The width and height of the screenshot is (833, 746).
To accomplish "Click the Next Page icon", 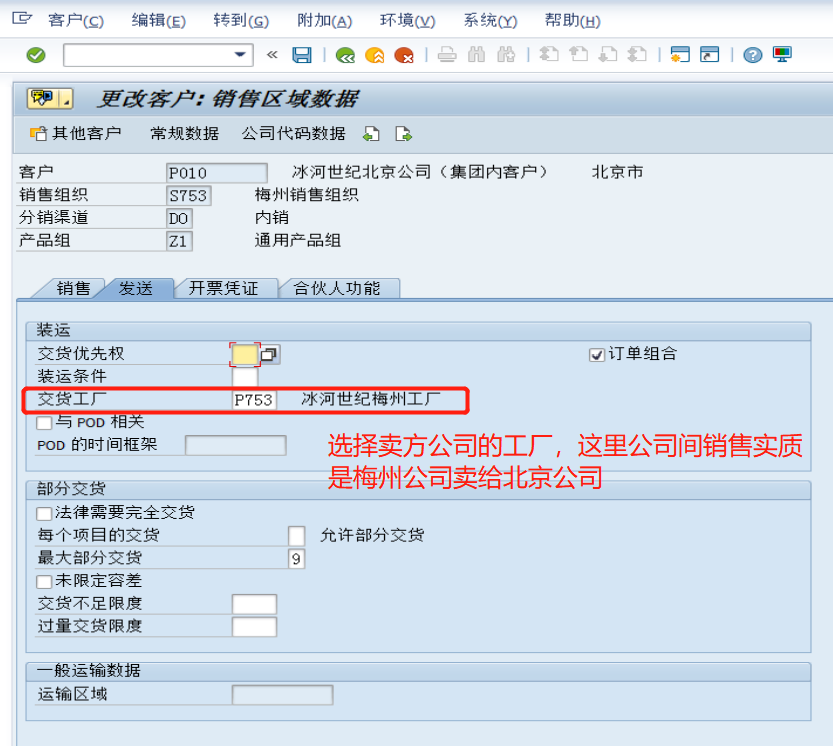I will (608, 54).
